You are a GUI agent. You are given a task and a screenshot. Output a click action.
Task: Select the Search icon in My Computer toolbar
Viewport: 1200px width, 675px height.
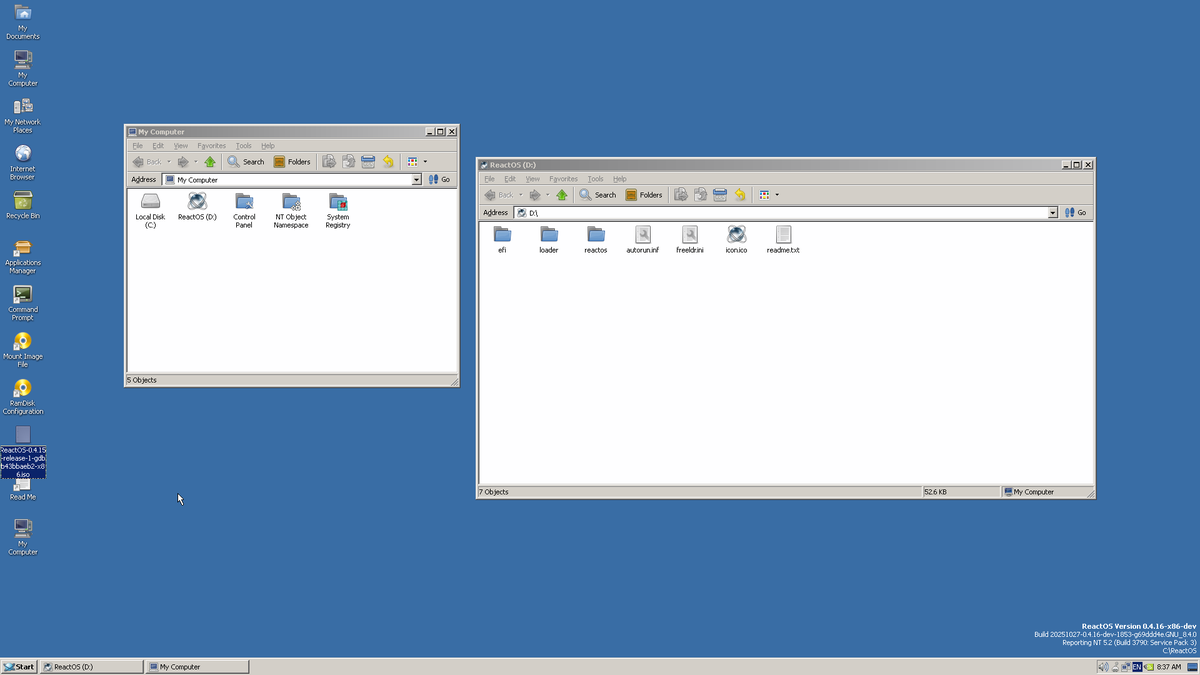[x=246, y=161]
